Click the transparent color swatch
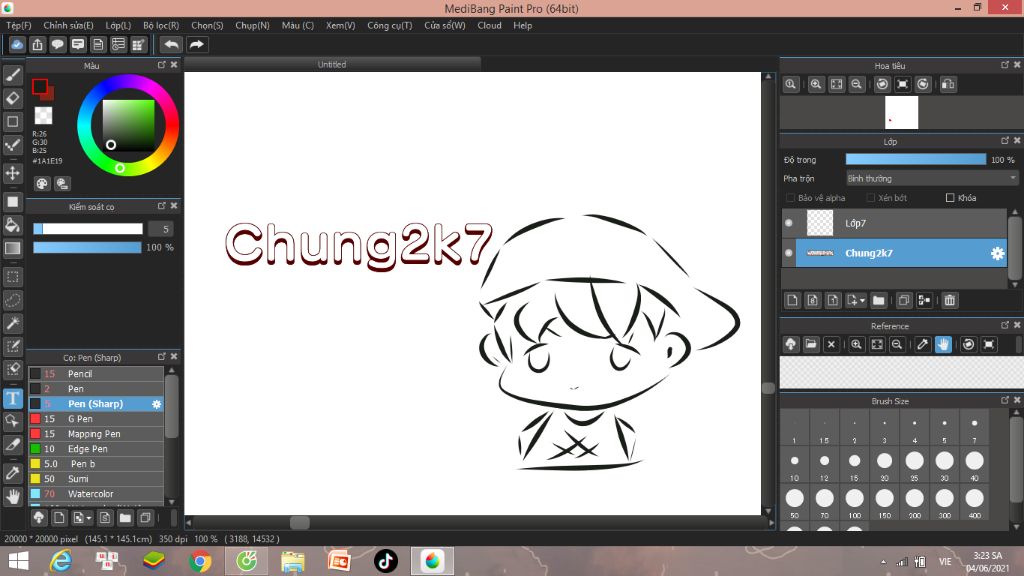The width and height of the screenshot is (1024, 576). [x=43, y=116]
